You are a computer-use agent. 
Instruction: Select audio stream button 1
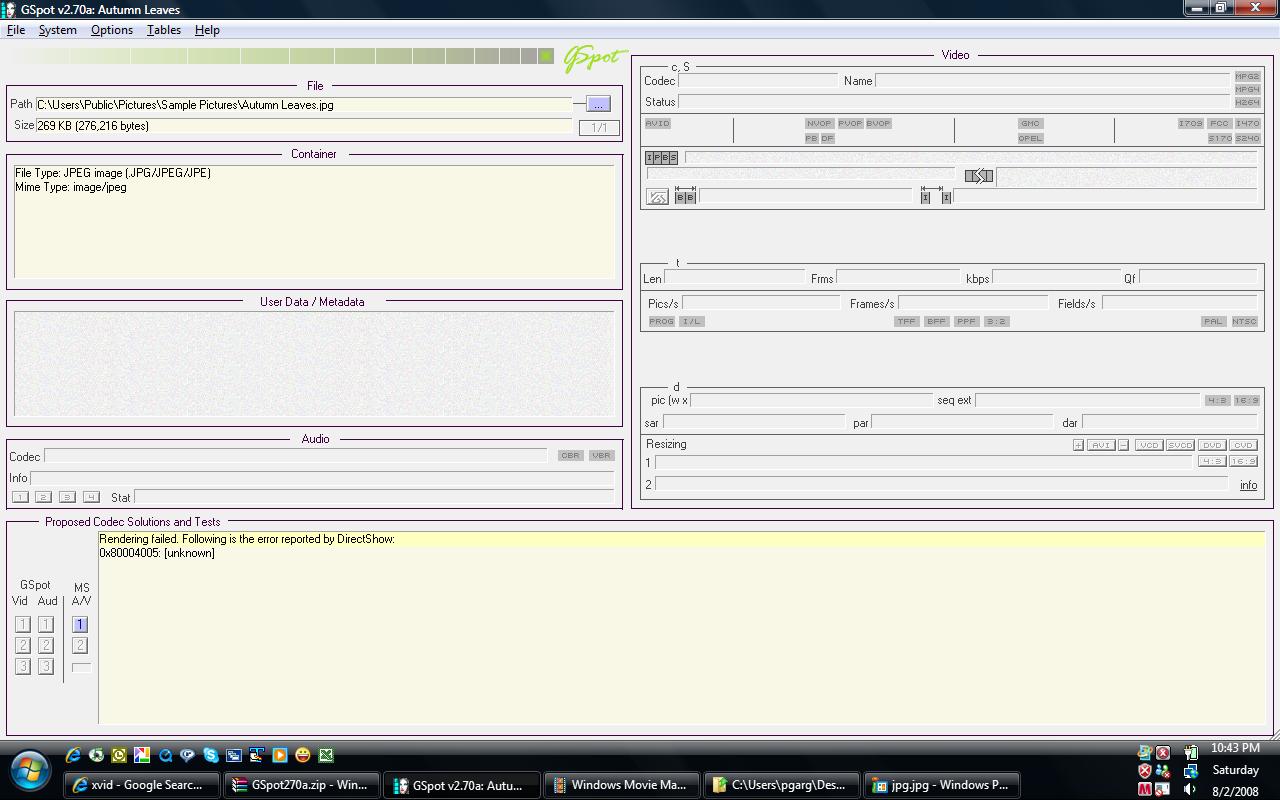[x=20, y=497]
